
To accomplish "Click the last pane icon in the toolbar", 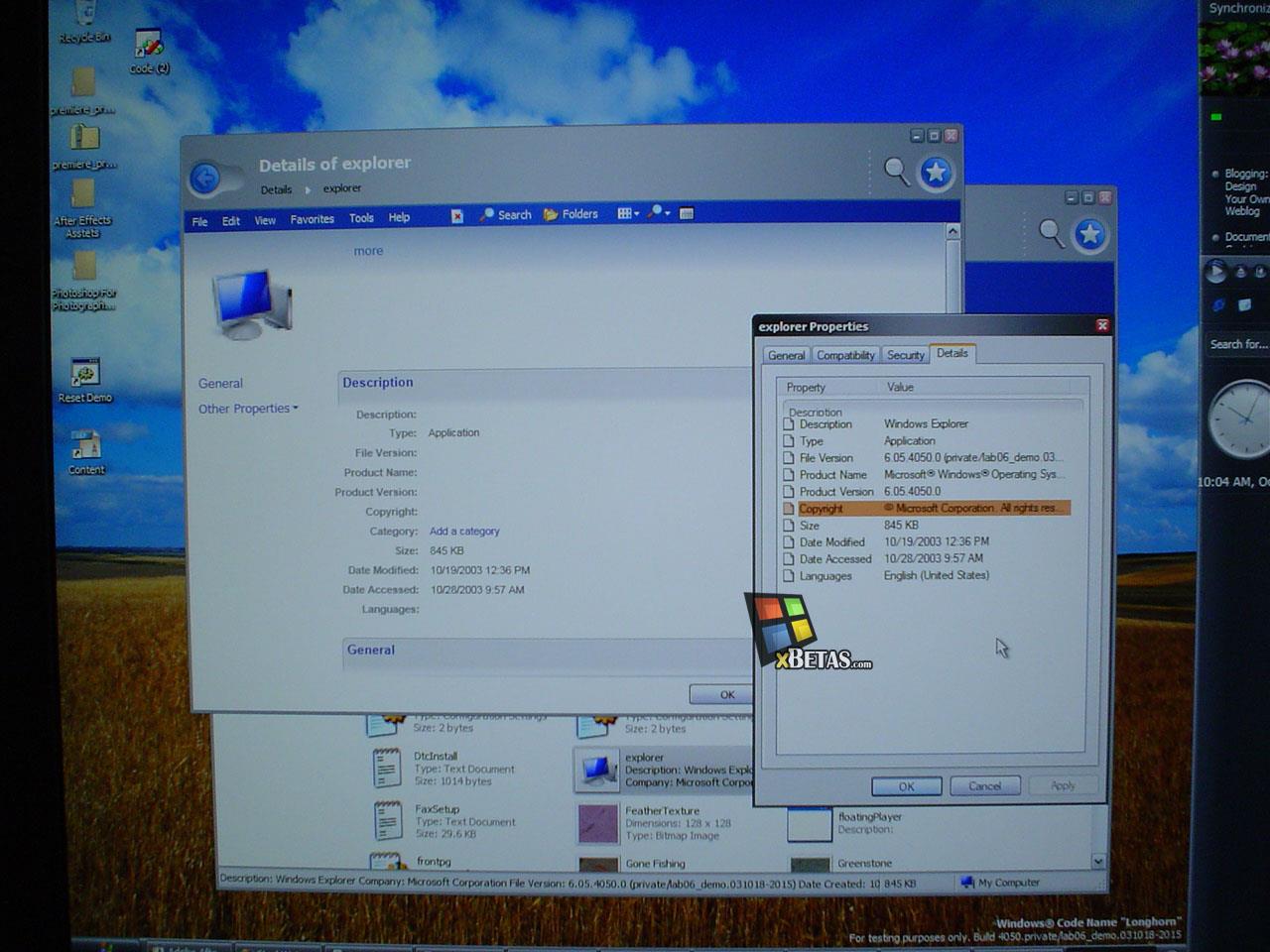I will click(x=686, y=212).
